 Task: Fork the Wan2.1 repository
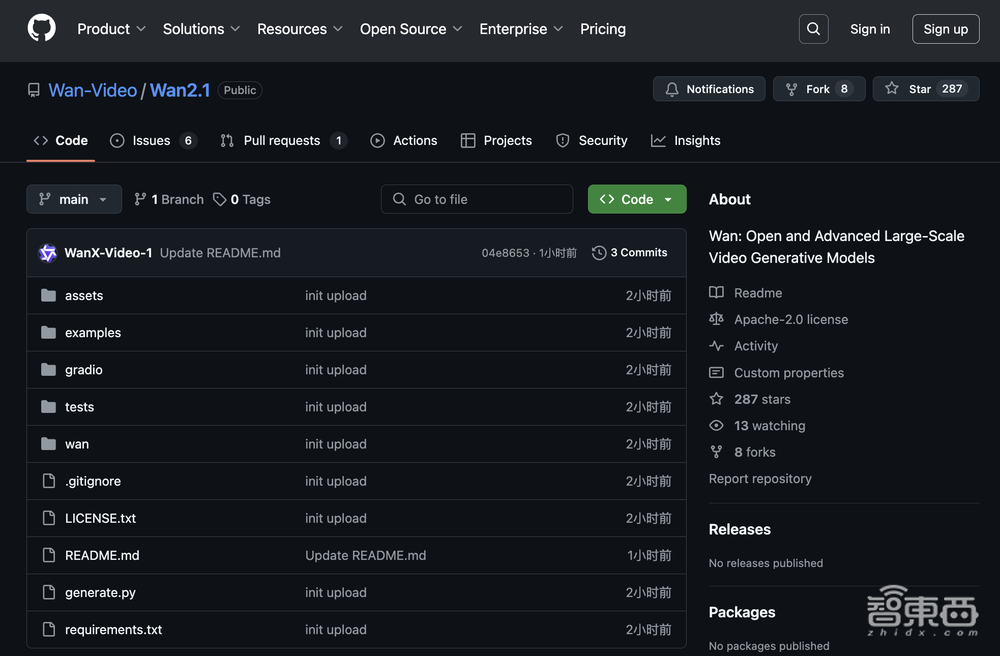tap(818, 89)
